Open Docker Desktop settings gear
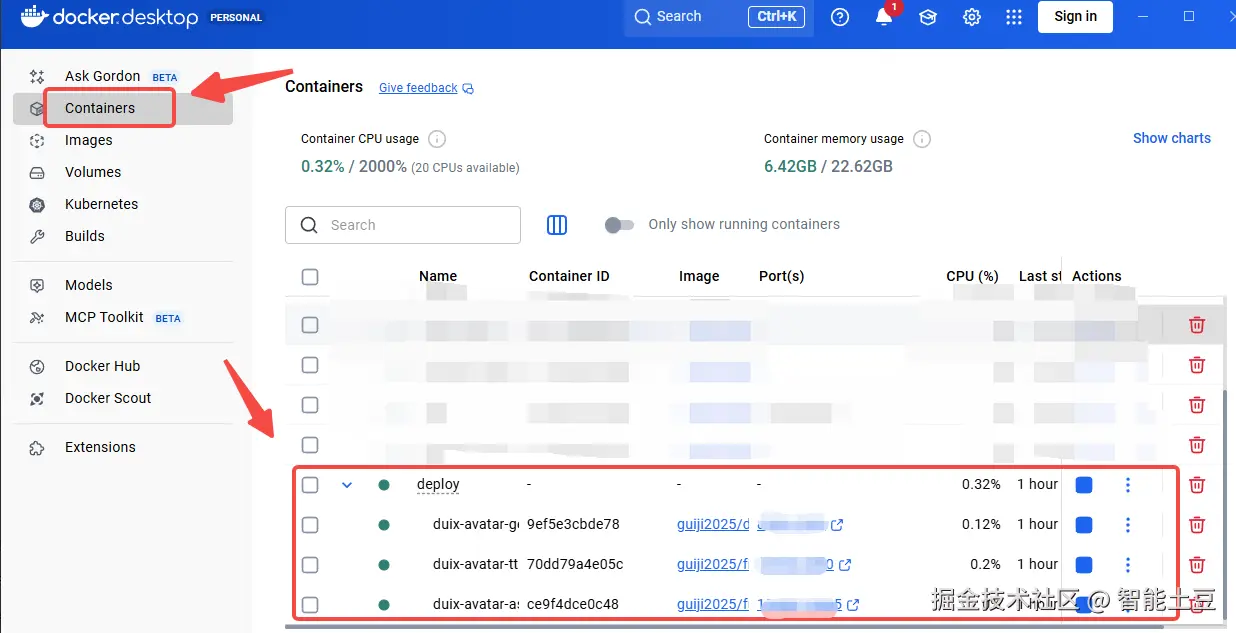 coord(971,17)
